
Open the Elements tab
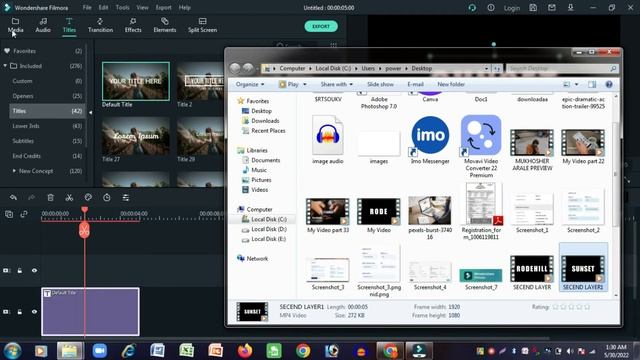pyautogui.click(x=164, y=25)
